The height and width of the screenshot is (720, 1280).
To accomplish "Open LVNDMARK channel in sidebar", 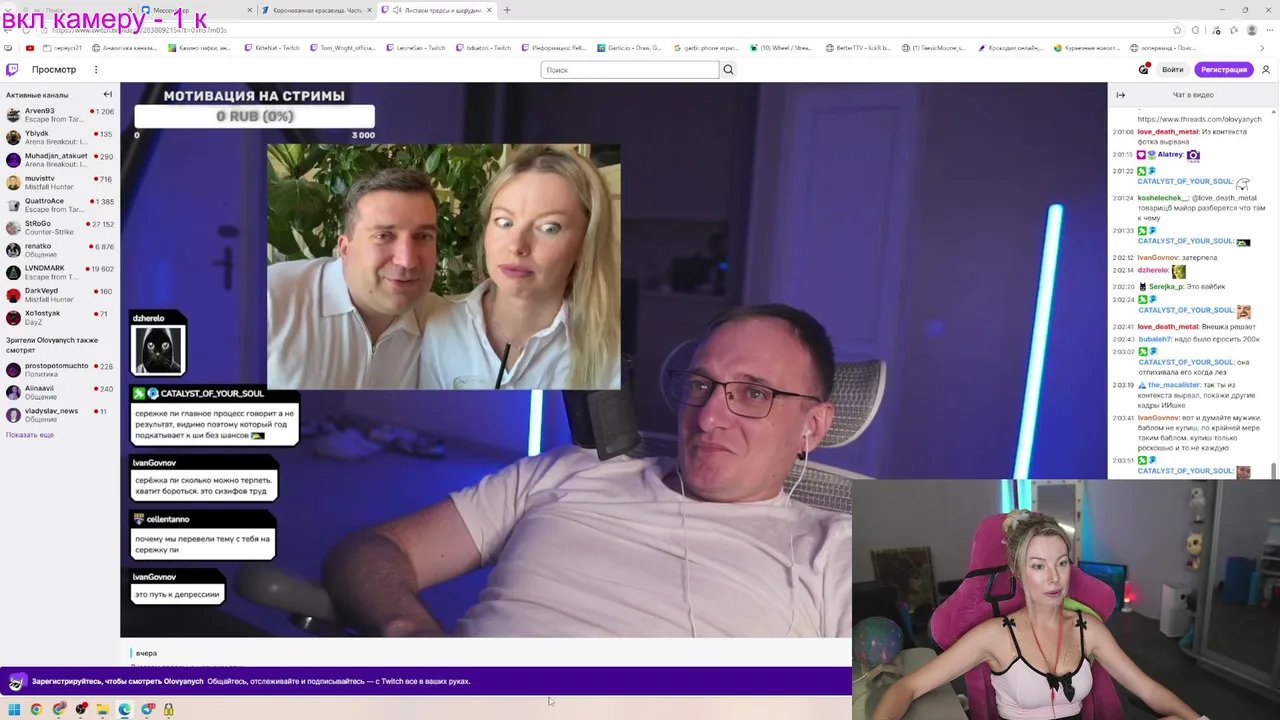I will pos(60,273).
